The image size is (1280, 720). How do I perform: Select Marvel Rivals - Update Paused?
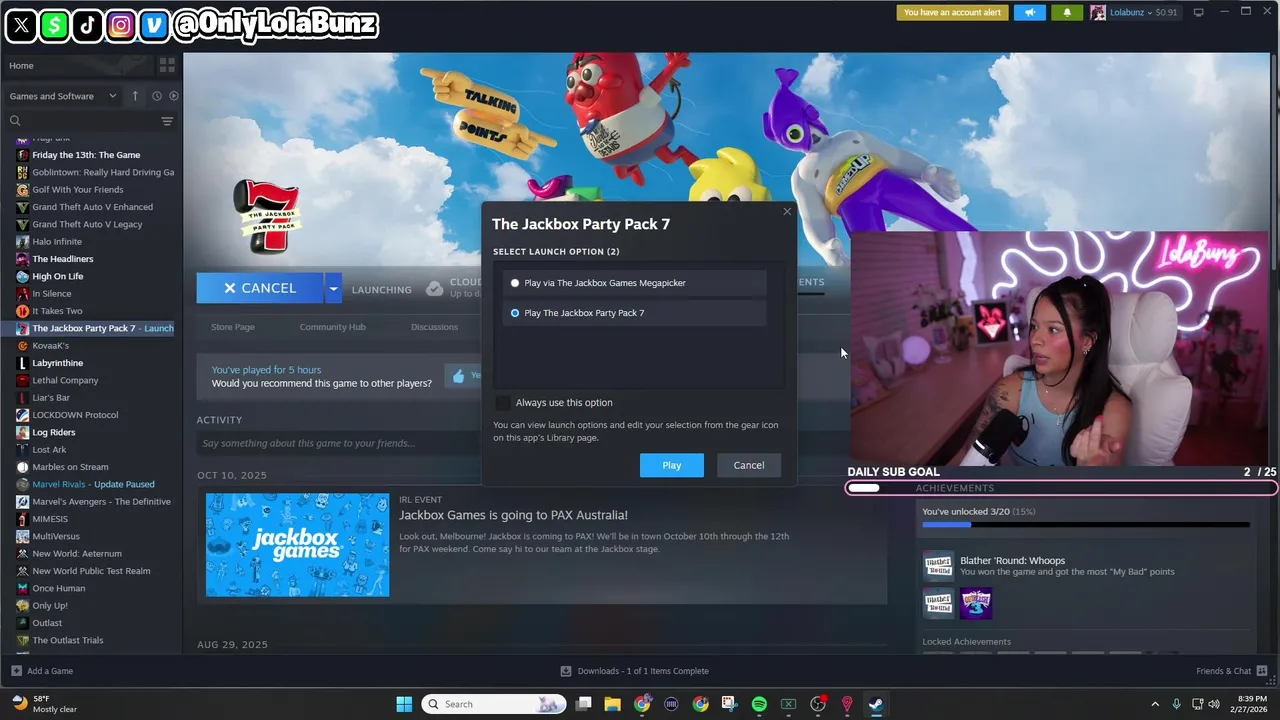(x=93, y=484)
